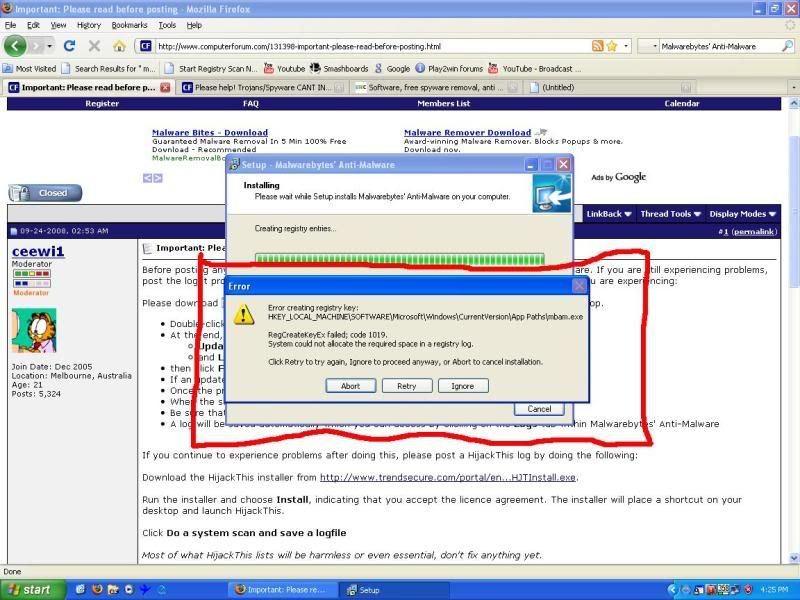This screenshot has width=800, height=600.
Task: Open the trendsecure HJTInstall.exe download link
Action: (448, 478)
